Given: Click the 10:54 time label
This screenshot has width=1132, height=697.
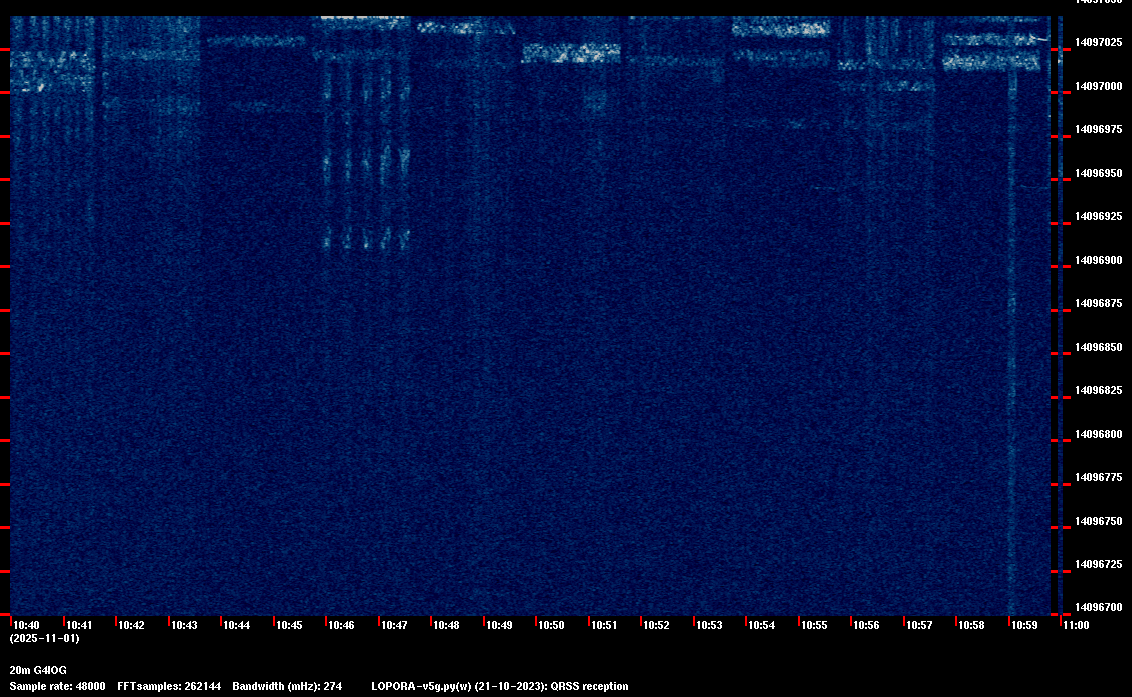Looking at the screenshot, I should 762,625.
